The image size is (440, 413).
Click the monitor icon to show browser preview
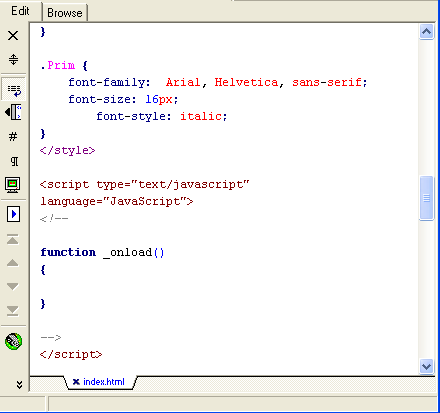pyautogui.click(x=13, y=185)
